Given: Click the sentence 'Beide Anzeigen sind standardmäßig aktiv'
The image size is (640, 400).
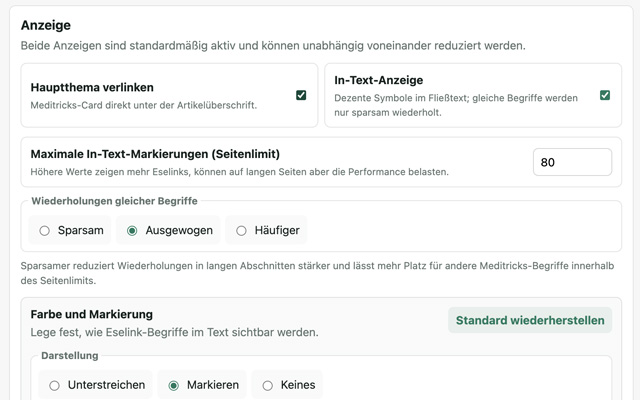Looking at the screenshot, I should 273,46.
